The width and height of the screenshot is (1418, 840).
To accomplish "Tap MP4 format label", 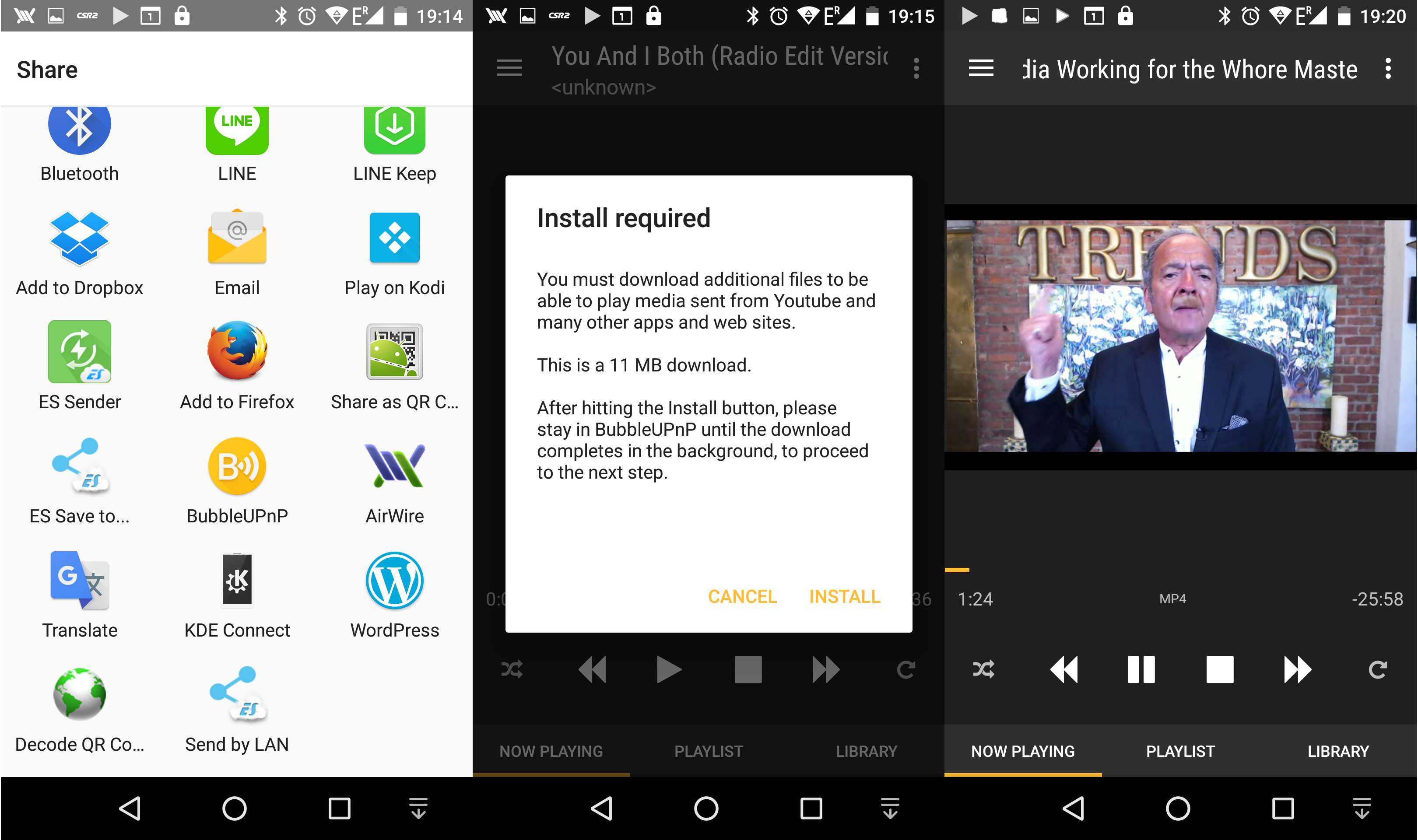I will coord(1172,599).
